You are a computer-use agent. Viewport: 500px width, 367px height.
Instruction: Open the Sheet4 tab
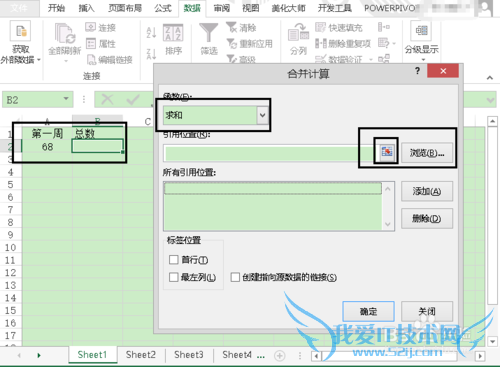click(x=237, y=355)
